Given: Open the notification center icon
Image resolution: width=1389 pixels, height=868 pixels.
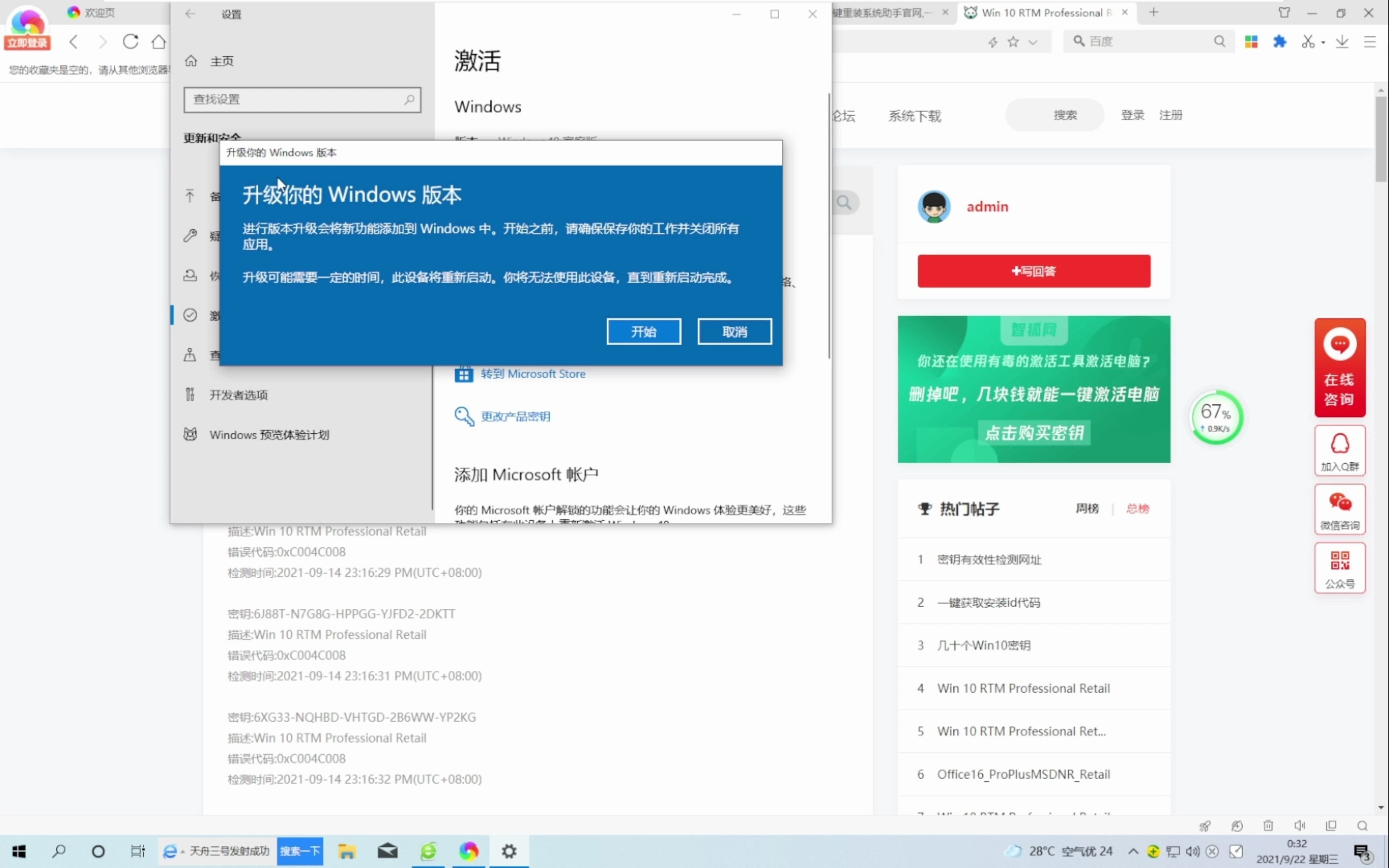Looking at the screenshot, I should tap(1362, 852).
